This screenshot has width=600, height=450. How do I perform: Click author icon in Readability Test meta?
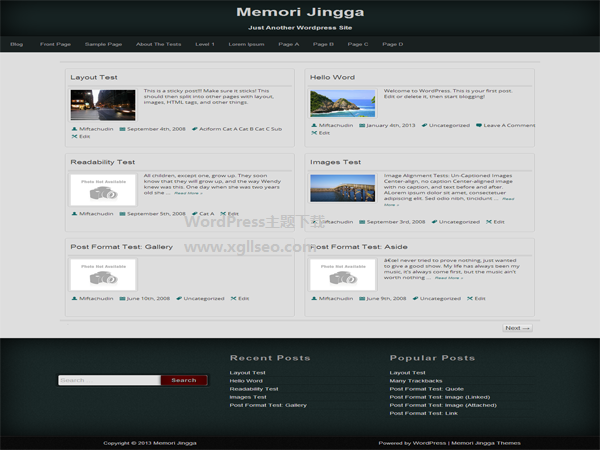click(74, 214)
